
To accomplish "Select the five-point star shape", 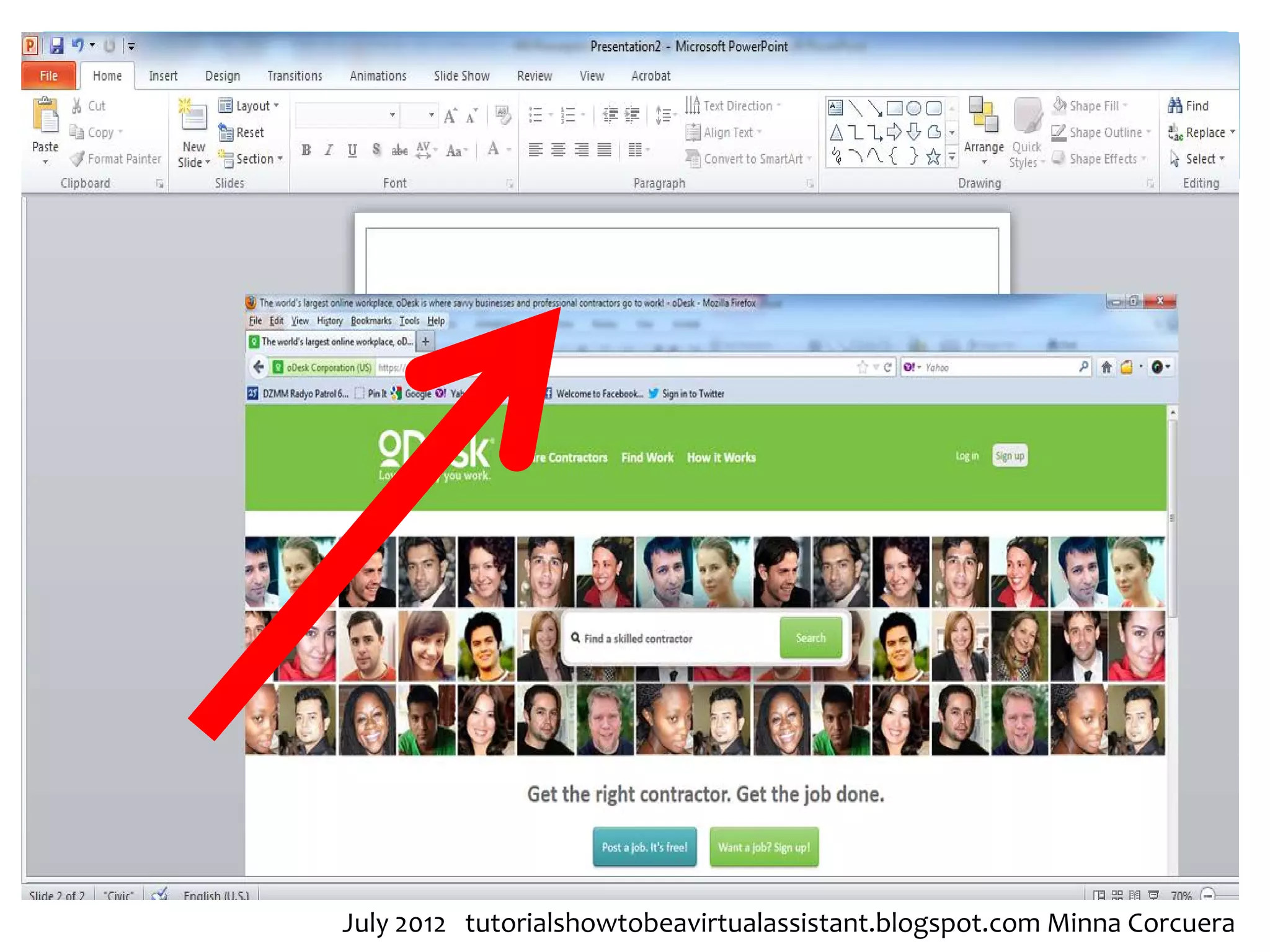I will (933, 157).
